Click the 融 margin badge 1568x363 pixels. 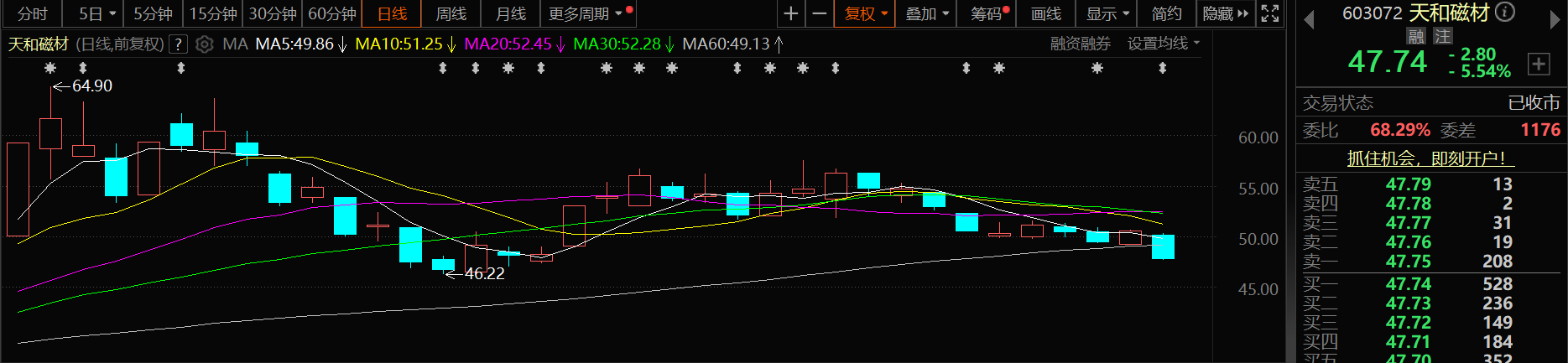(x=1416, y=36)
